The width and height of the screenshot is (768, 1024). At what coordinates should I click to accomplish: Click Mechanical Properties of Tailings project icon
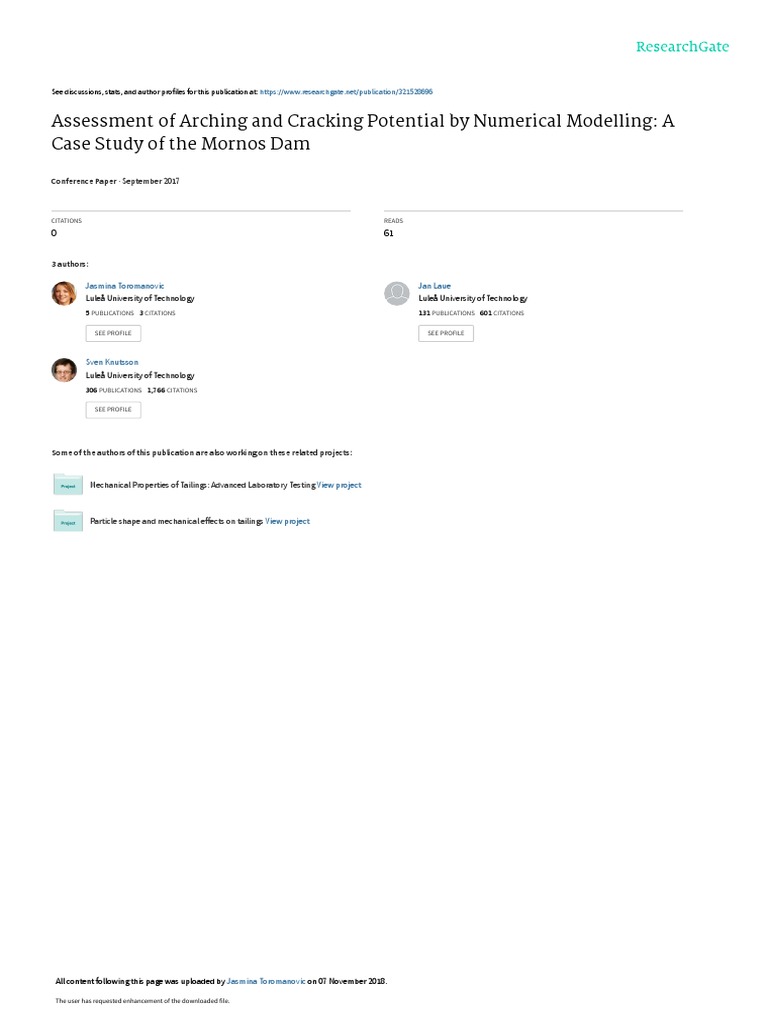pyautogui.click(x=68, y=485)
